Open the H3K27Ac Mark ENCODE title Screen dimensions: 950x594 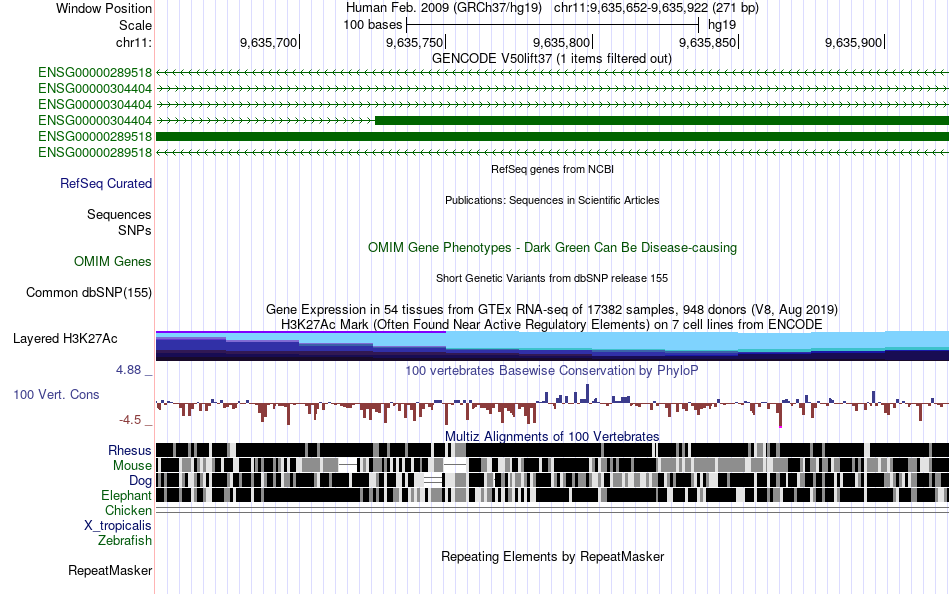[x=552, y=324]
